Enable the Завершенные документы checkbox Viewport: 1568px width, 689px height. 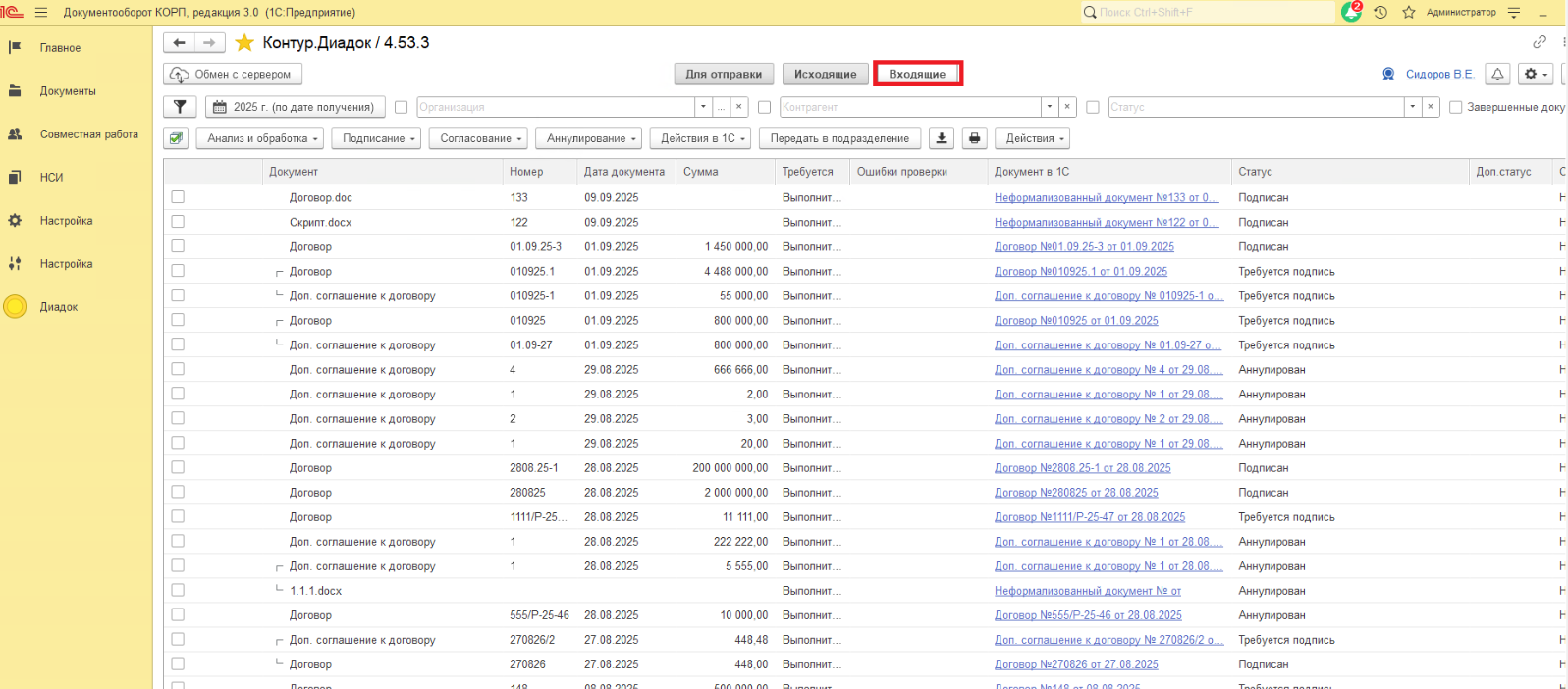pyautogui.click(x=1455, y=107)
